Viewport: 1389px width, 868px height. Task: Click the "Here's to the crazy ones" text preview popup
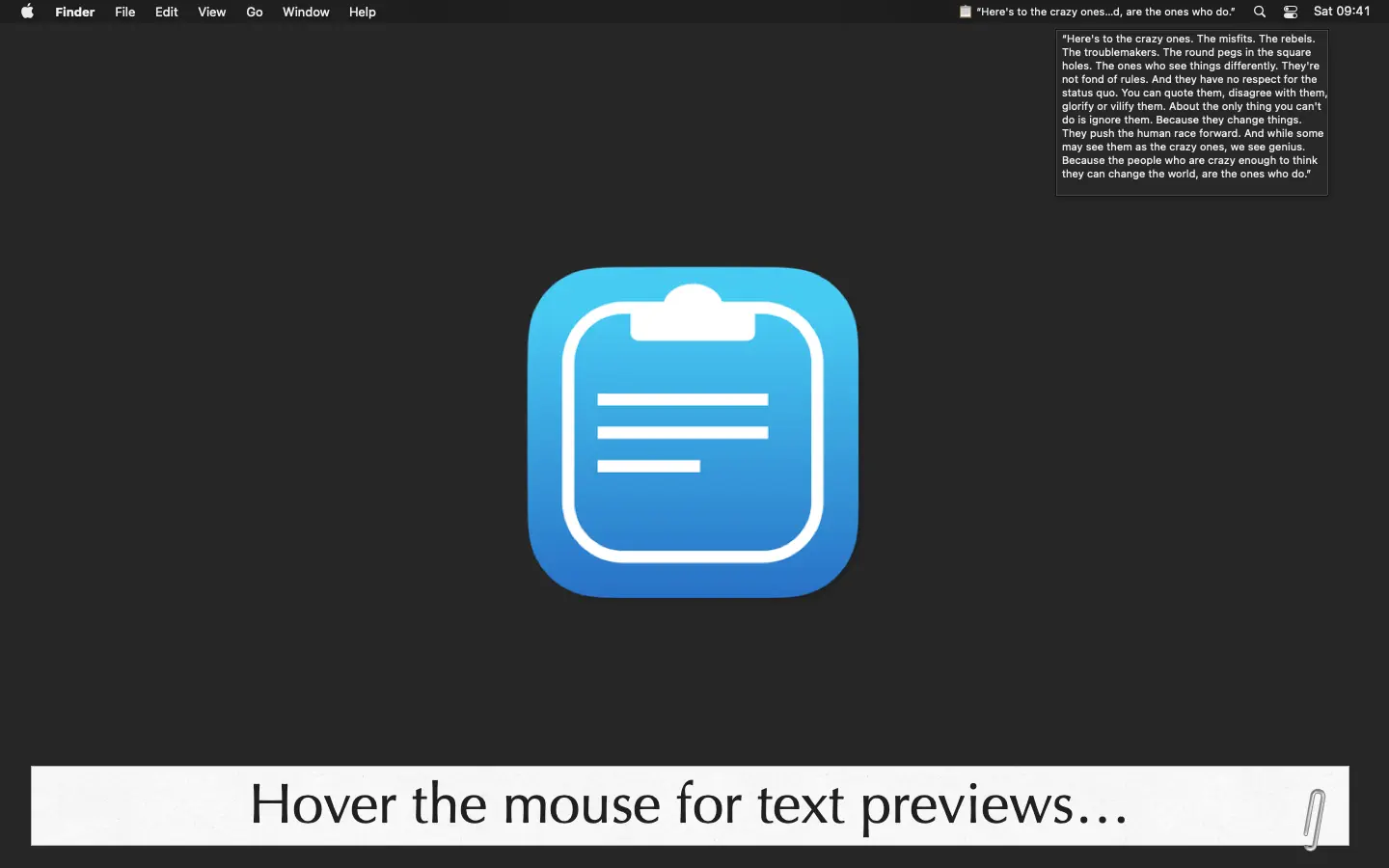(1192, 113)
